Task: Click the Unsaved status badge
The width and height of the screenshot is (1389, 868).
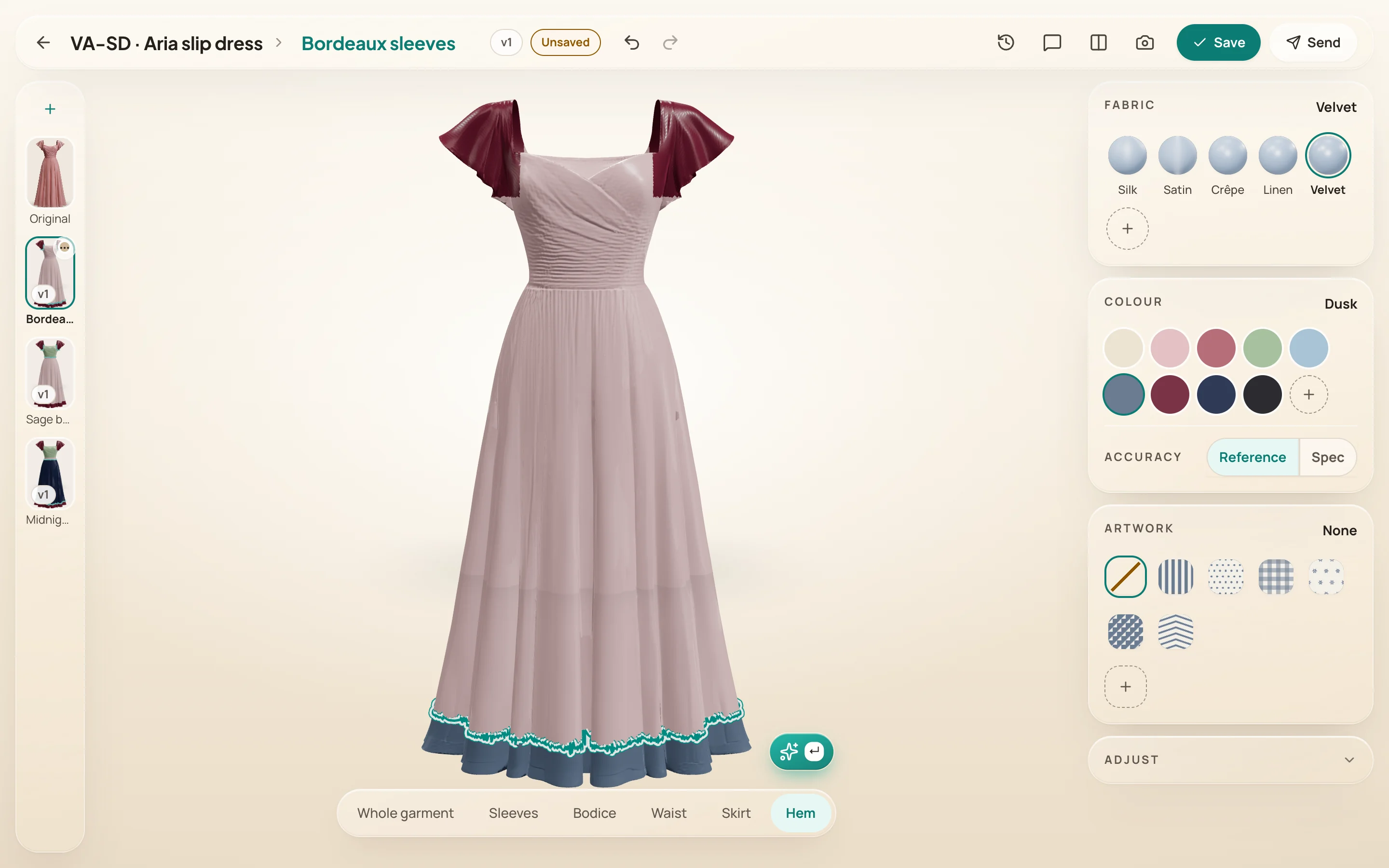Action: [565, 42]
